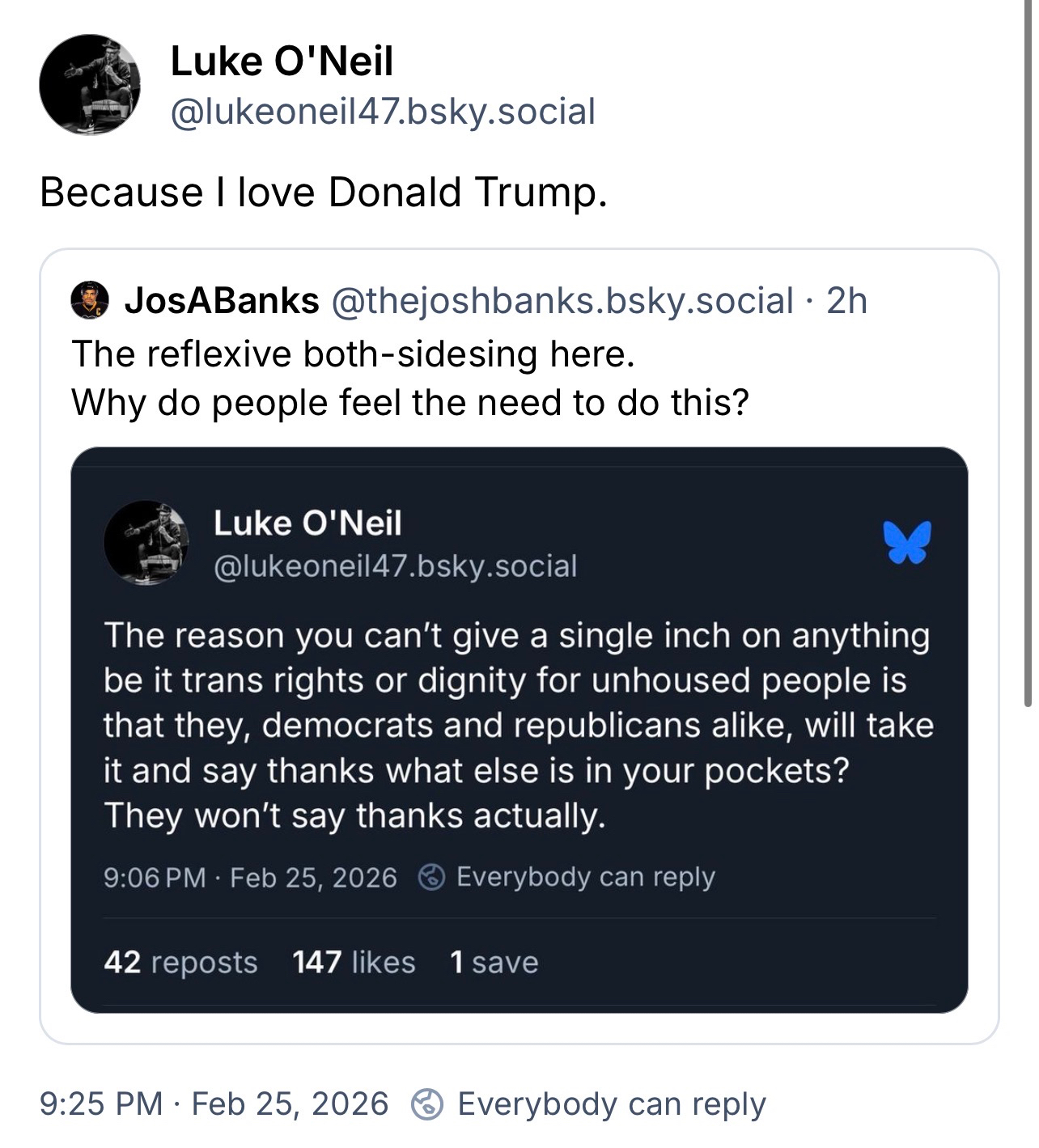
Task: Open Luke O'Neil display name at top
Action: click(282, 61)
